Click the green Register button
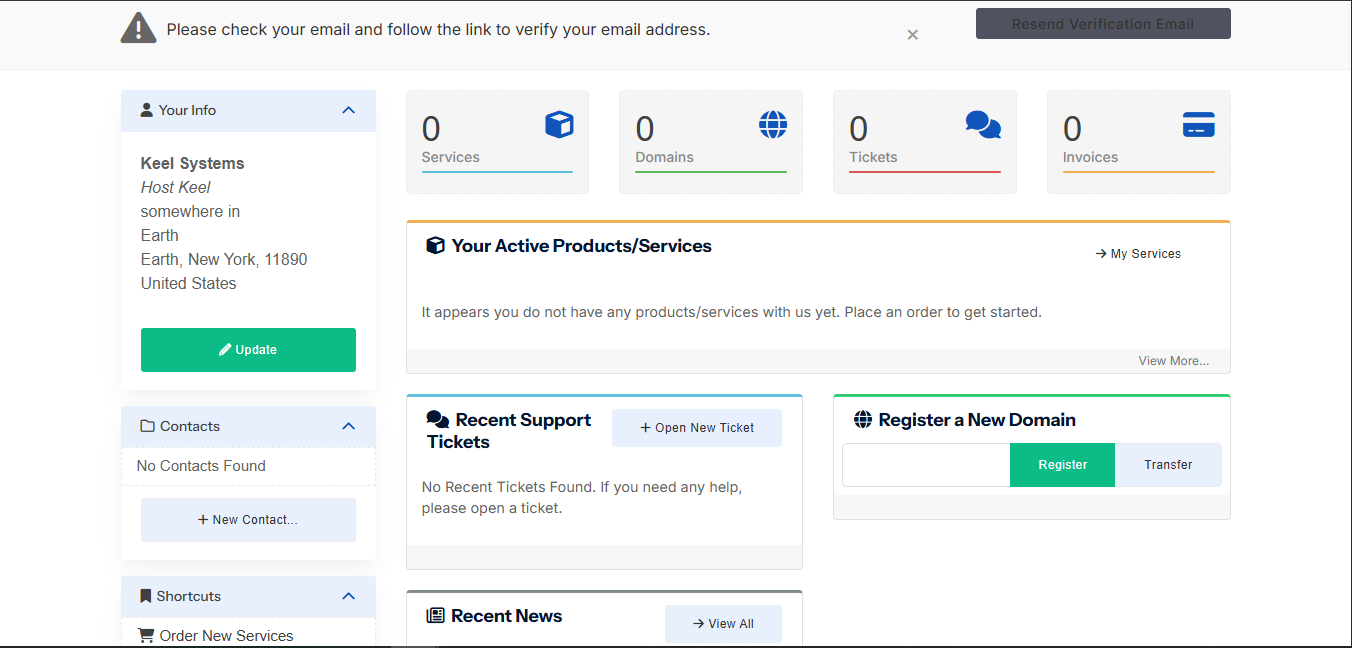This screenshot has width=1352, height=648. click(1062, 465)
